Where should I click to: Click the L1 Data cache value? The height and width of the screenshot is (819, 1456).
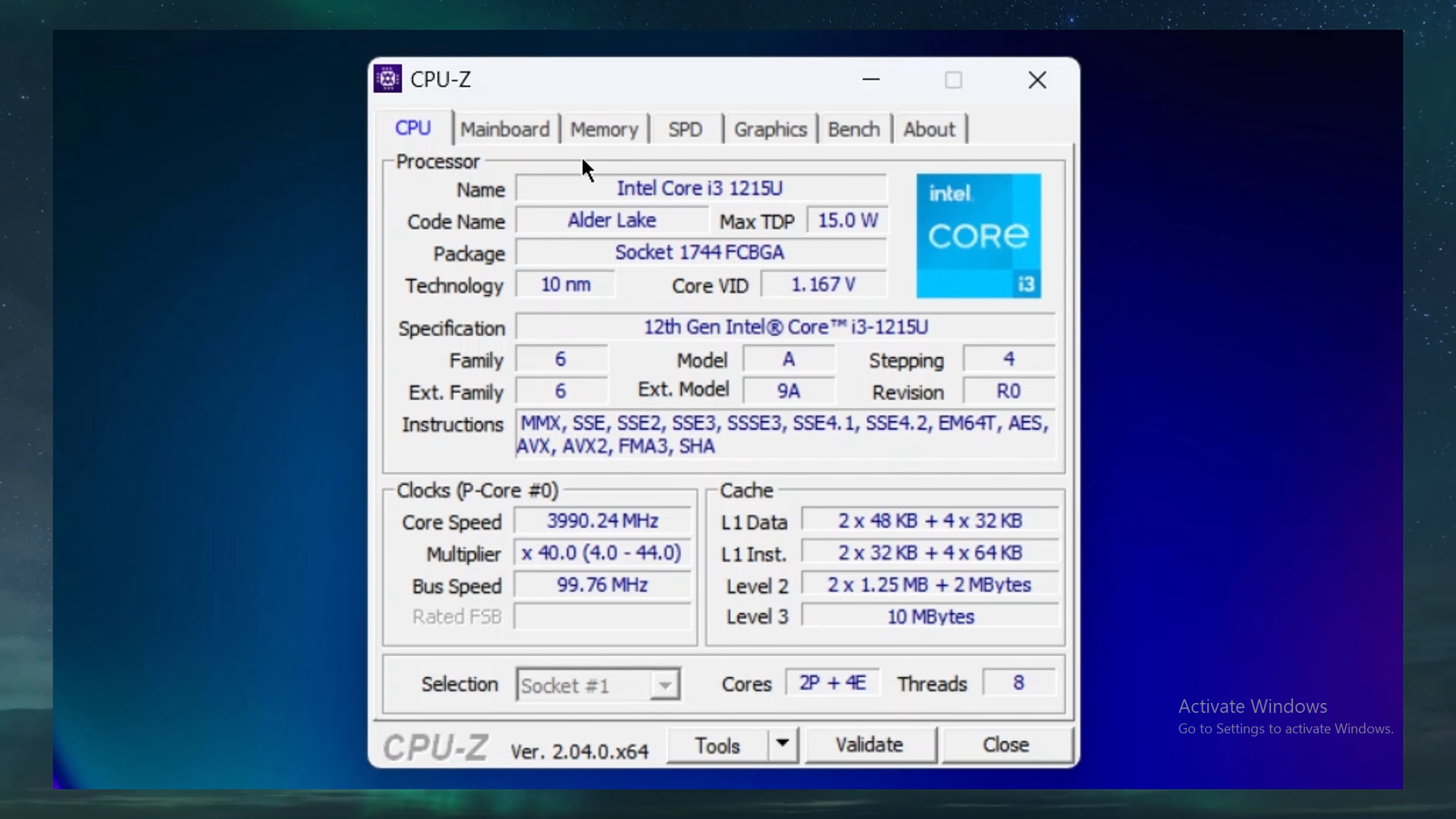930,521
